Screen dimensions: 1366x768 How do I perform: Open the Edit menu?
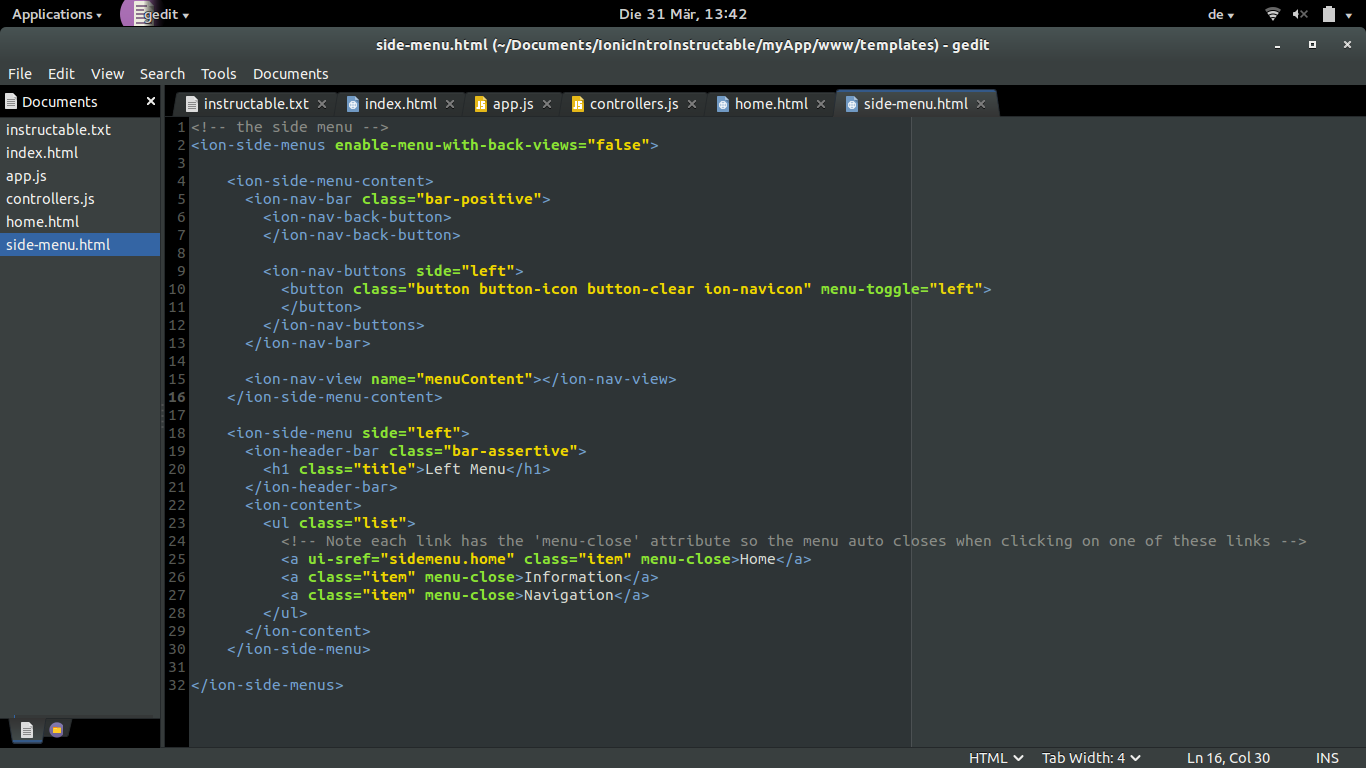61,74
